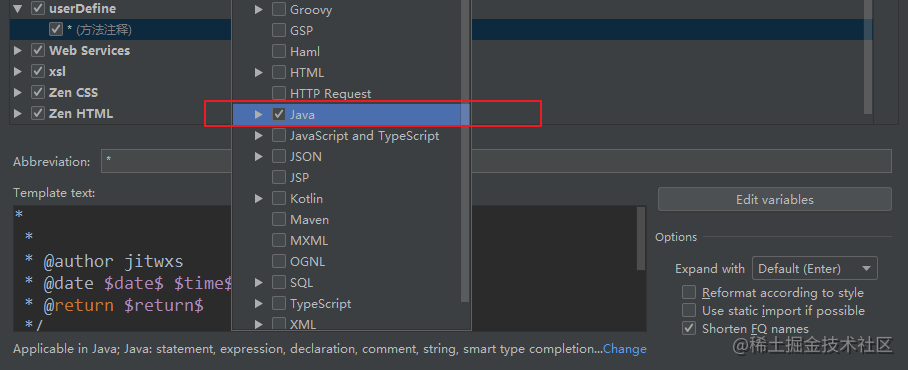
Task: Toggle the 方法注释 template checkbox
Action: click(56, 30)
